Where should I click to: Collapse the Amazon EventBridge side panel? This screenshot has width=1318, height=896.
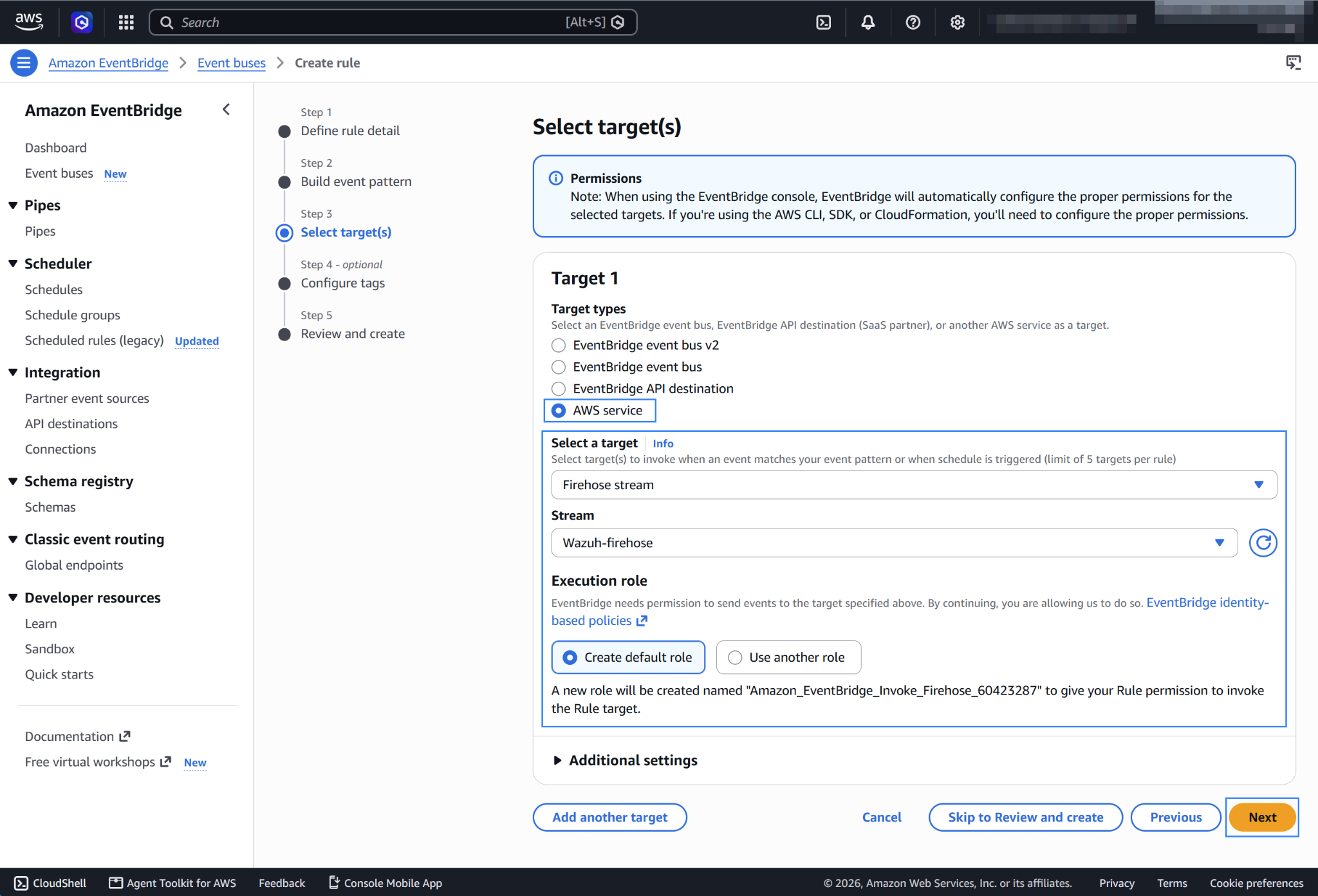pyautogui.click(x=226, y=109)
